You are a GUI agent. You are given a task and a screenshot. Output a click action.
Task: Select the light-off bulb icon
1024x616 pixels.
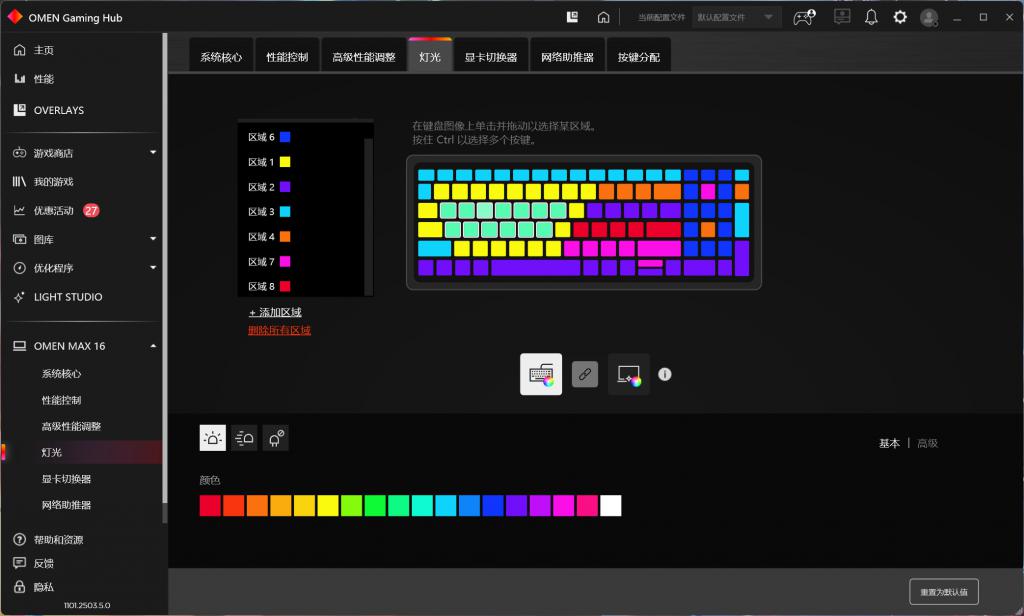point(276,438)
